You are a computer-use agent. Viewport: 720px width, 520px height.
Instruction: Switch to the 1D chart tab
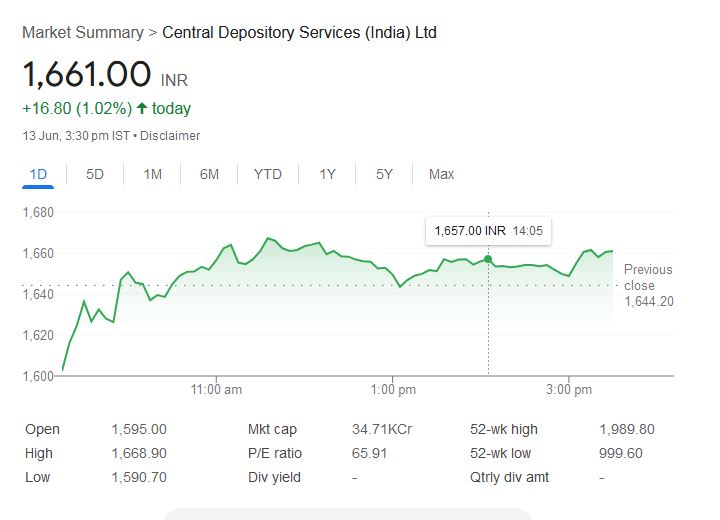click(38, 174)
